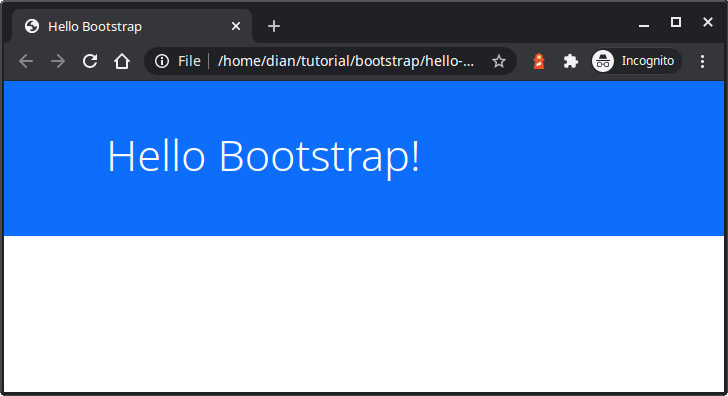
Task: Open the Chrome three-dot menu
Action: (x=702, y=61)
